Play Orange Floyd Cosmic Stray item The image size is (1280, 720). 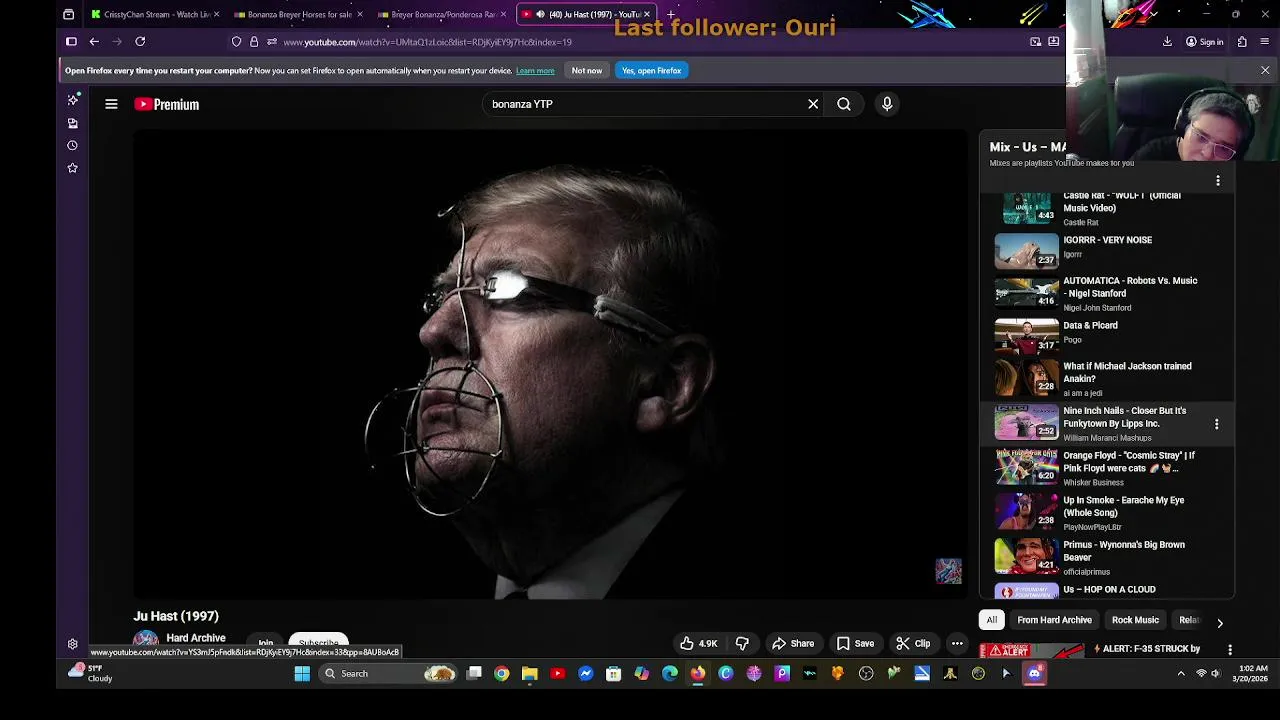[x=1108, y=468]
